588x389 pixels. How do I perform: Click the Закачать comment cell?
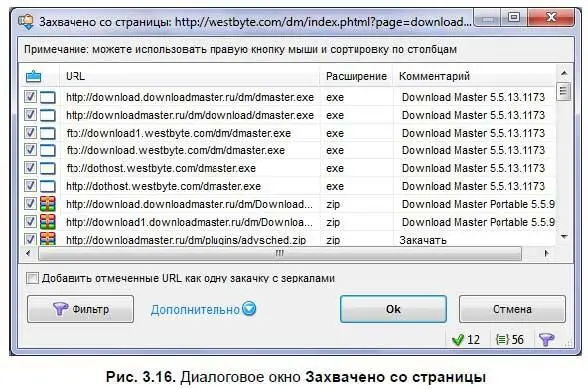tap(423, 240)
